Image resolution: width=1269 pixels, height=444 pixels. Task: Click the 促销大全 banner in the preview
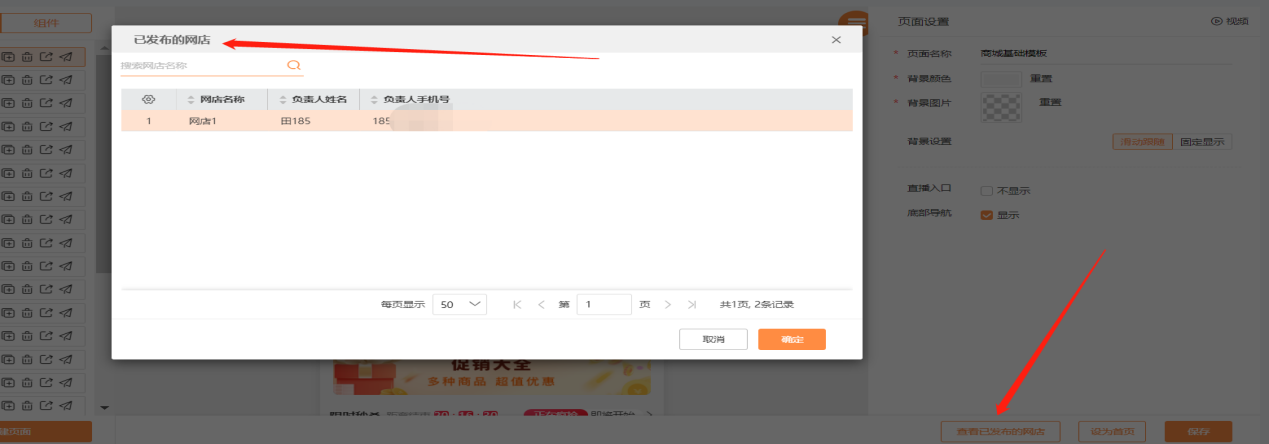[491, 379]
